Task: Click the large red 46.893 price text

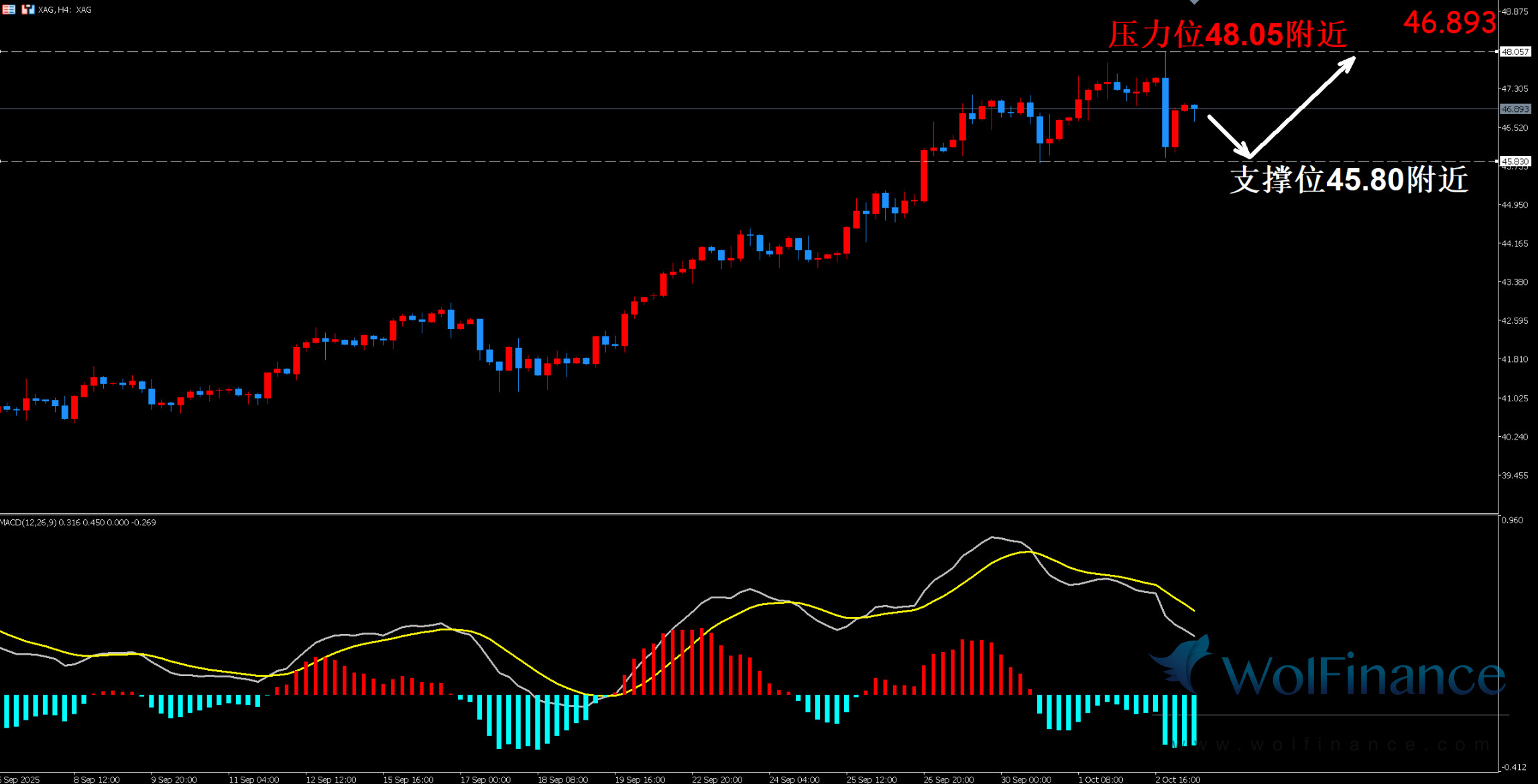Action: pos(1449,22)
